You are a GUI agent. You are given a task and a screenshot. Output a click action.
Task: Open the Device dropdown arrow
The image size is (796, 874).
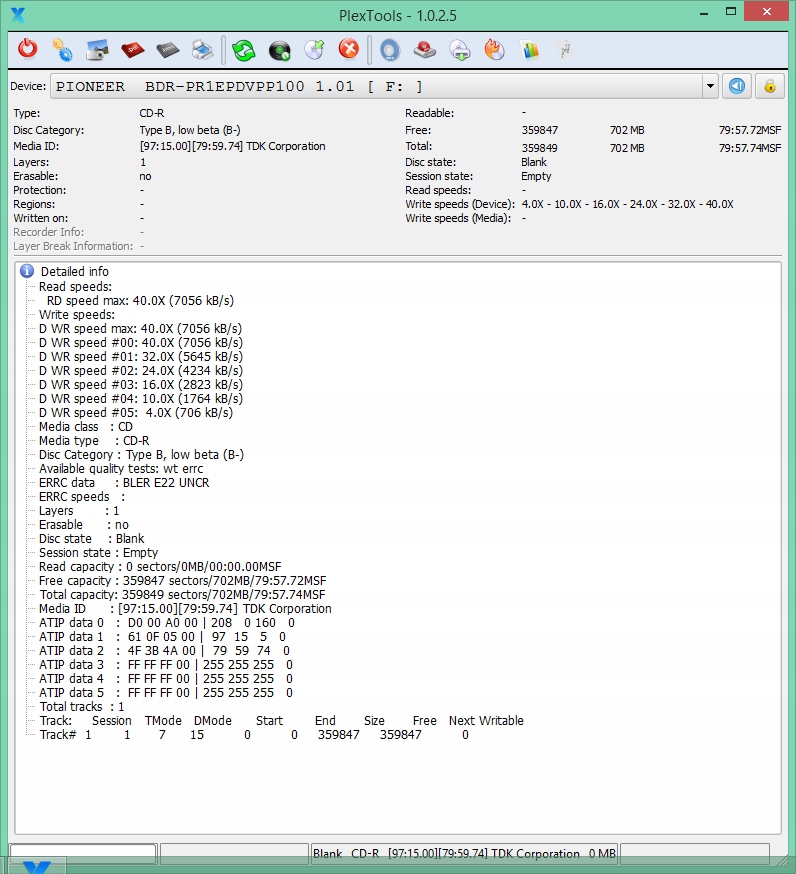[x=710, y=86]
